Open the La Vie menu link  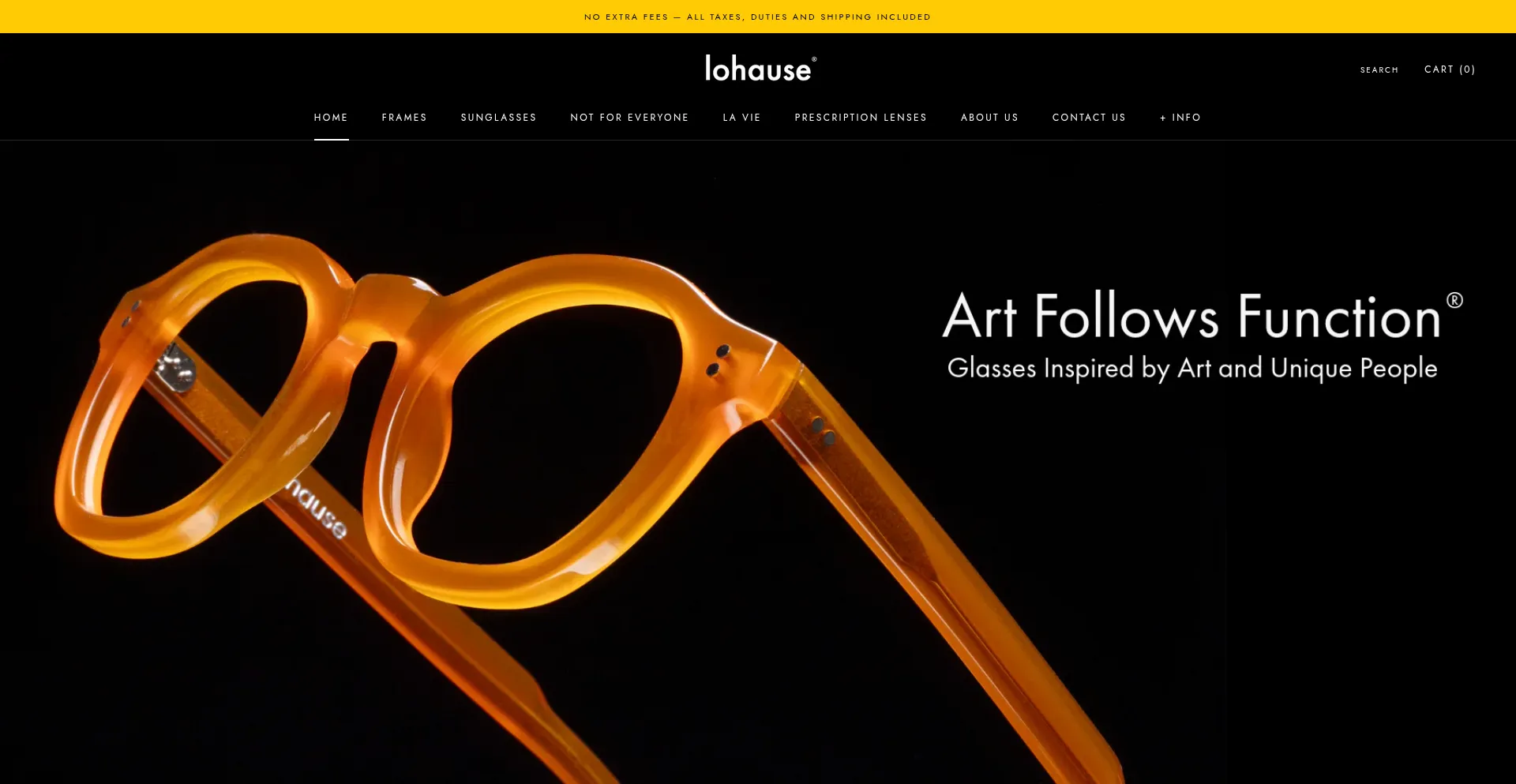pyautogui.click(x=741, y=118)
